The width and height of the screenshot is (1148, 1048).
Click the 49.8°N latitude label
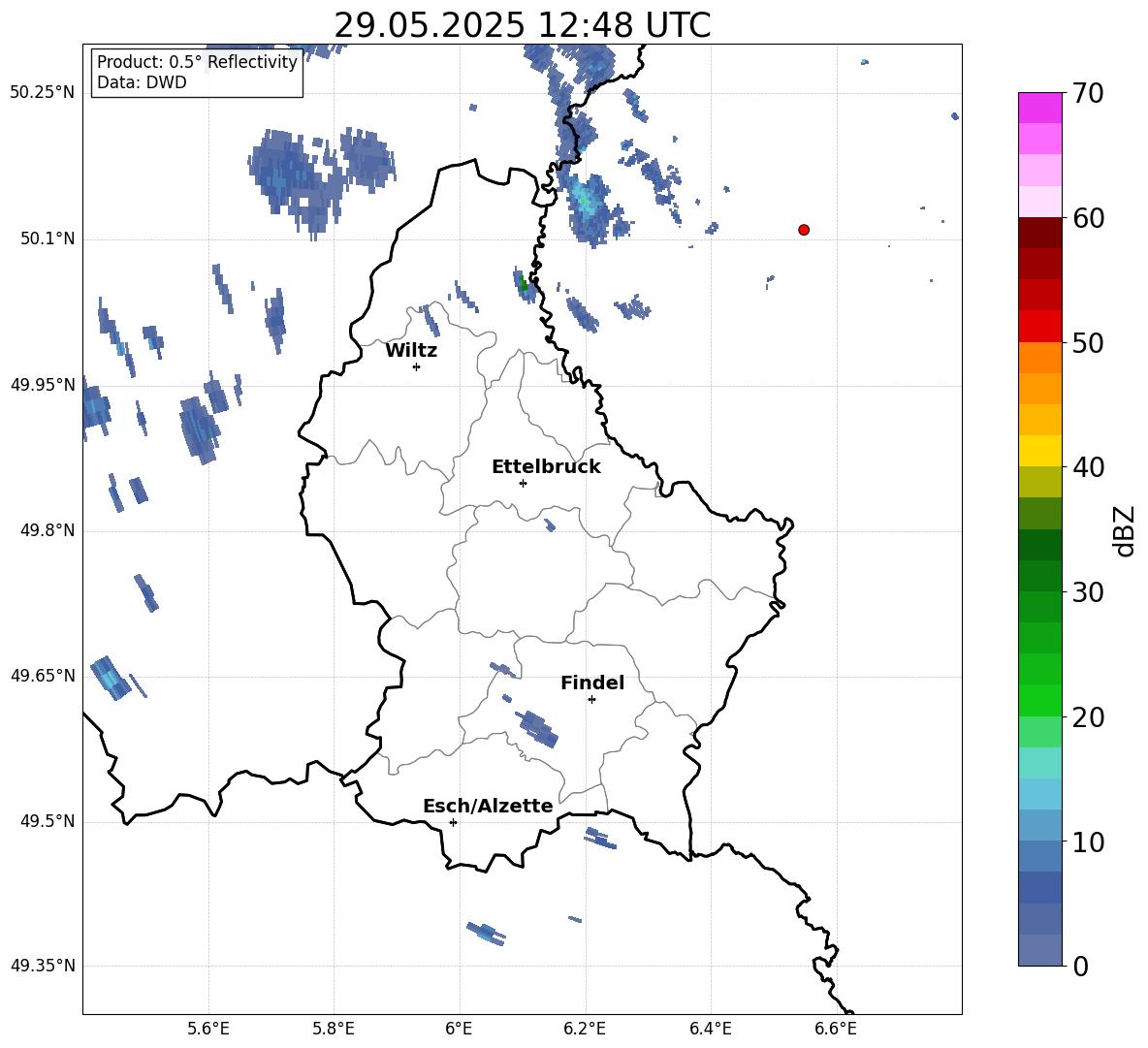(47, 530)
